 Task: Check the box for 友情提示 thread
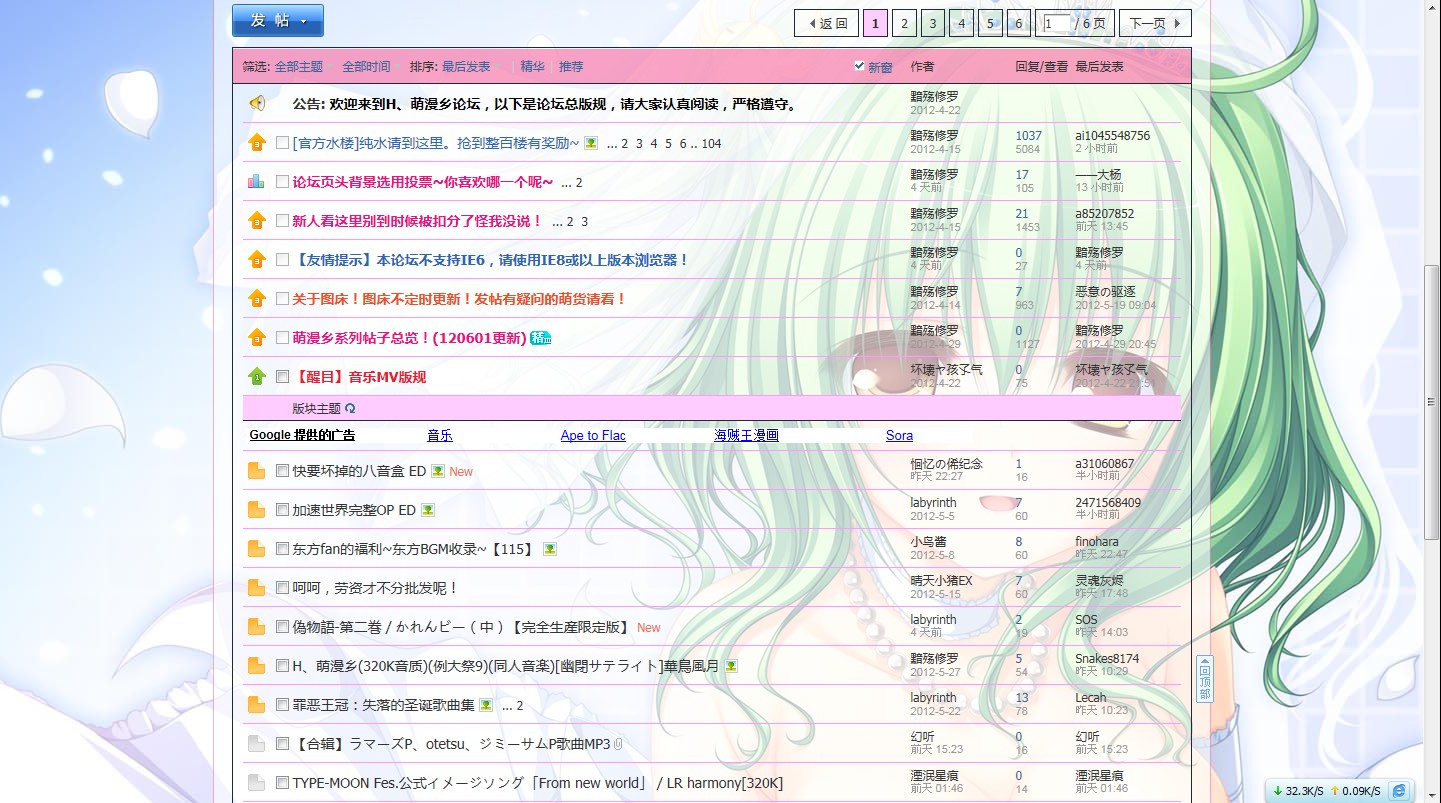coord(282,260)
